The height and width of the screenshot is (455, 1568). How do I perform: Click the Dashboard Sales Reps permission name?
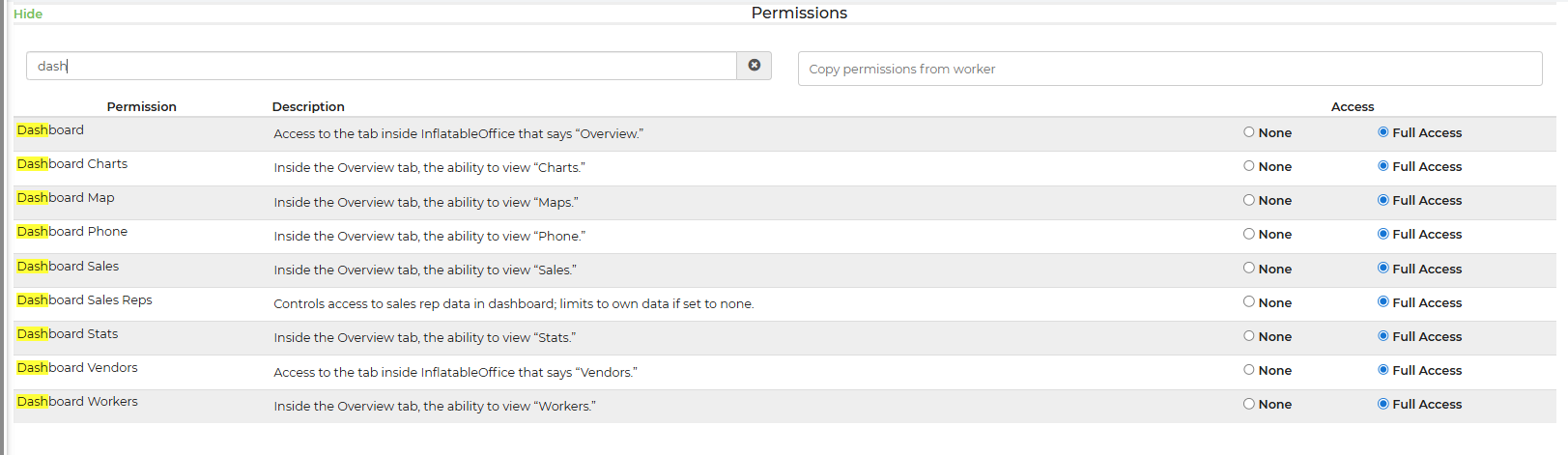tap(85, 300)
